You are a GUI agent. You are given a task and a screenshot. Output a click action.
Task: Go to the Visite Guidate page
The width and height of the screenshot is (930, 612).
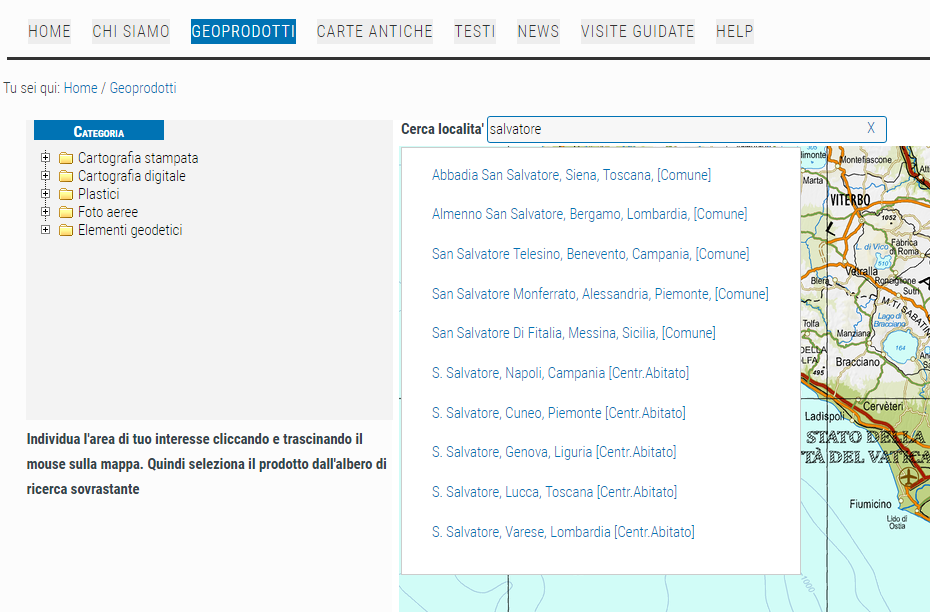pyautogui.click(x=637, y=31)
